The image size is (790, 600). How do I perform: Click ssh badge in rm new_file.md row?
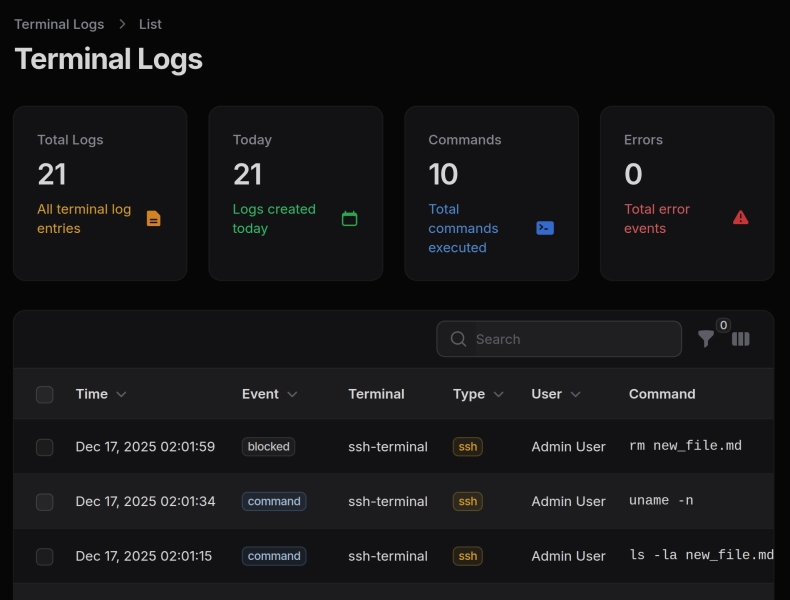(468, 446)
